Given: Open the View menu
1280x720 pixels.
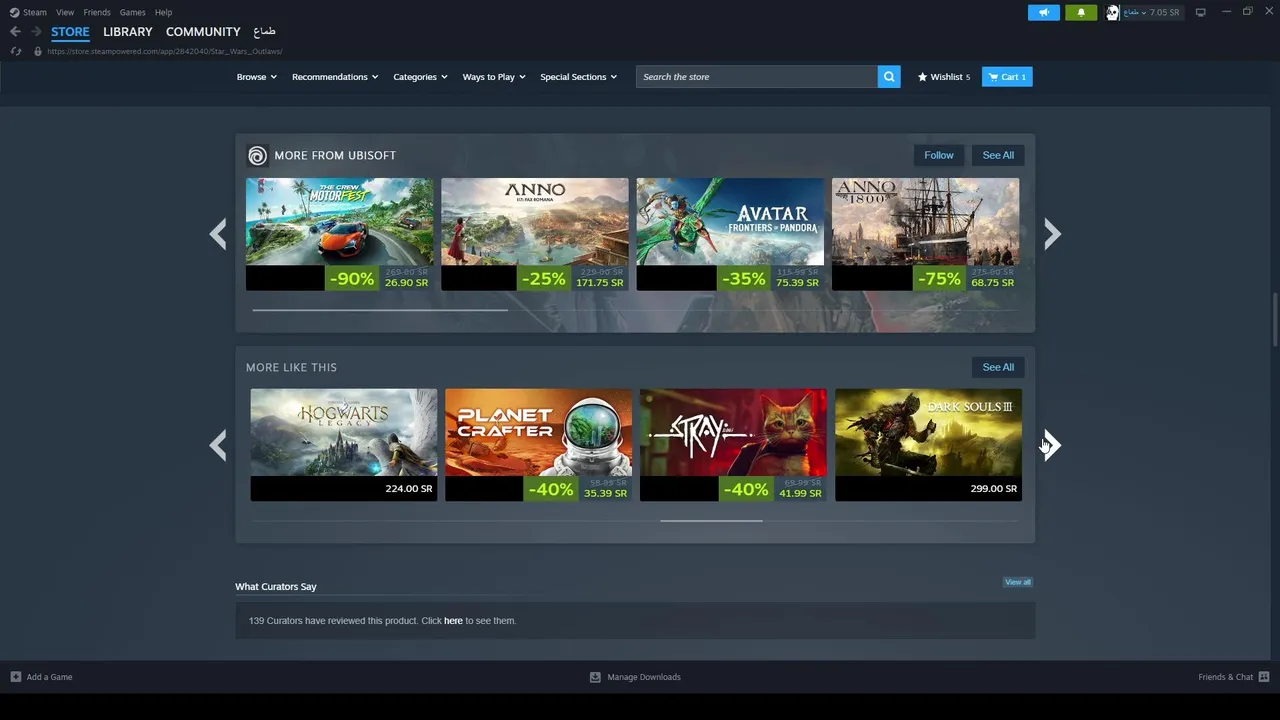Looking at the screenshot, I should tap(65, 12).
